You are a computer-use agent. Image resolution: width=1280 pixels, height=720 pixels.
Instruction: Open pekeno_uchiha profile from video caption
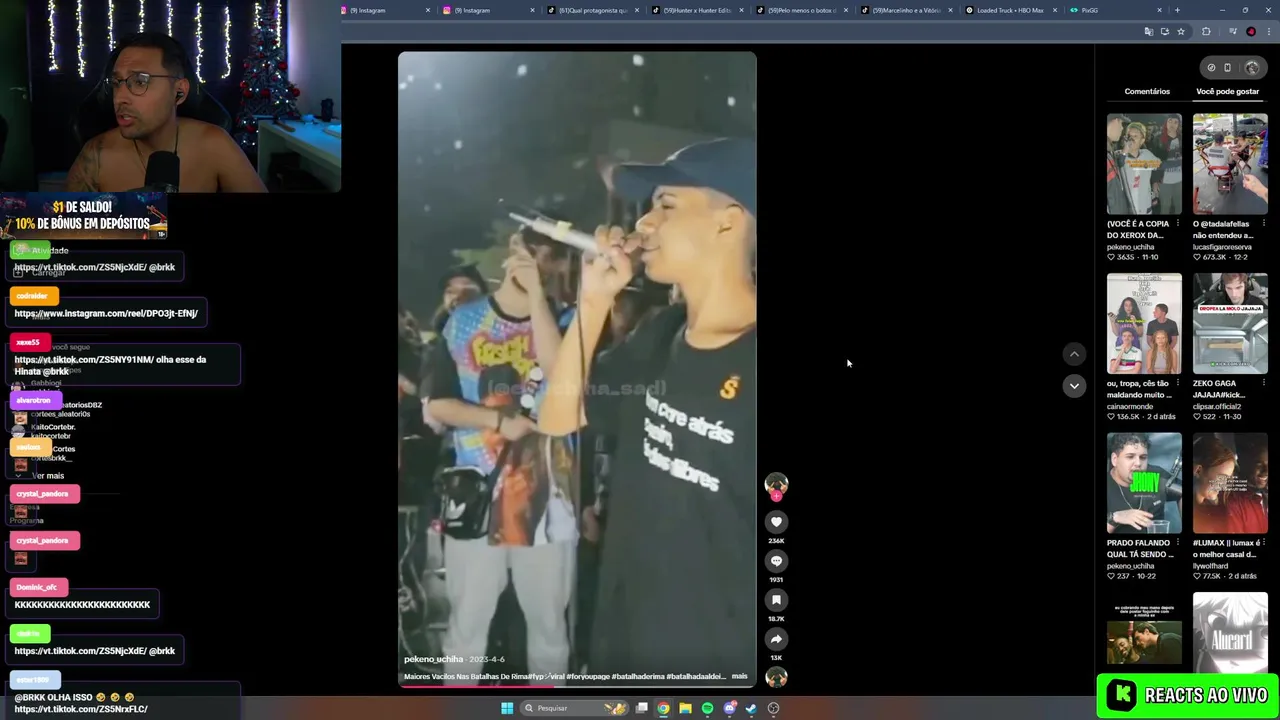[x=433, y=659]
